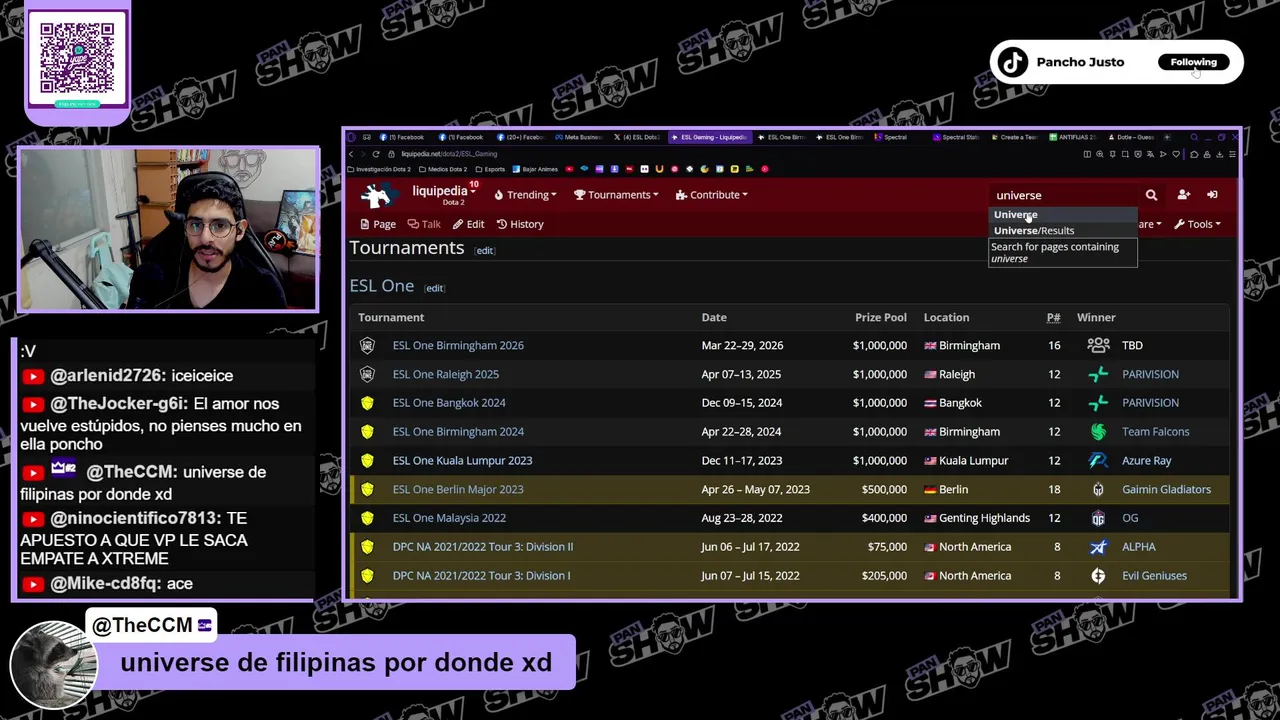Click Gaimin Gladiators logo icon

click(1098, 490)
